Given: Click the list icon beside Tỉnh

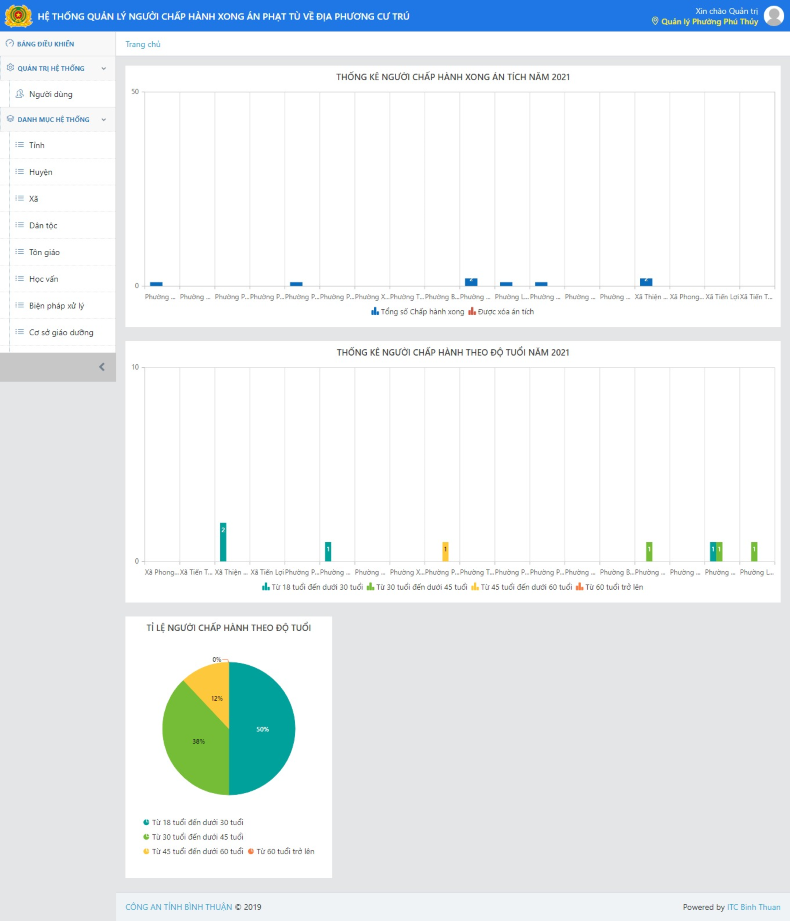Looking at the screenshot, I should [19, 145].
